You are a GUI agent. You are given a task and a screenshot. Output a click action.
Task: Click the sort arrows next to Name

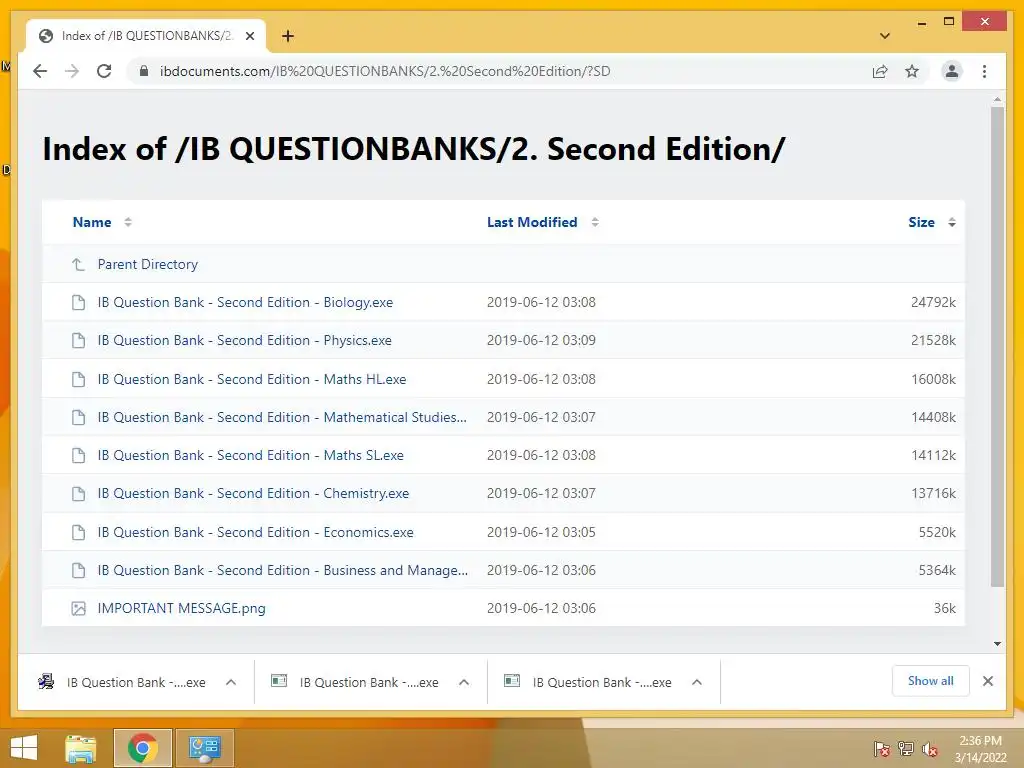tap(128, 222)
